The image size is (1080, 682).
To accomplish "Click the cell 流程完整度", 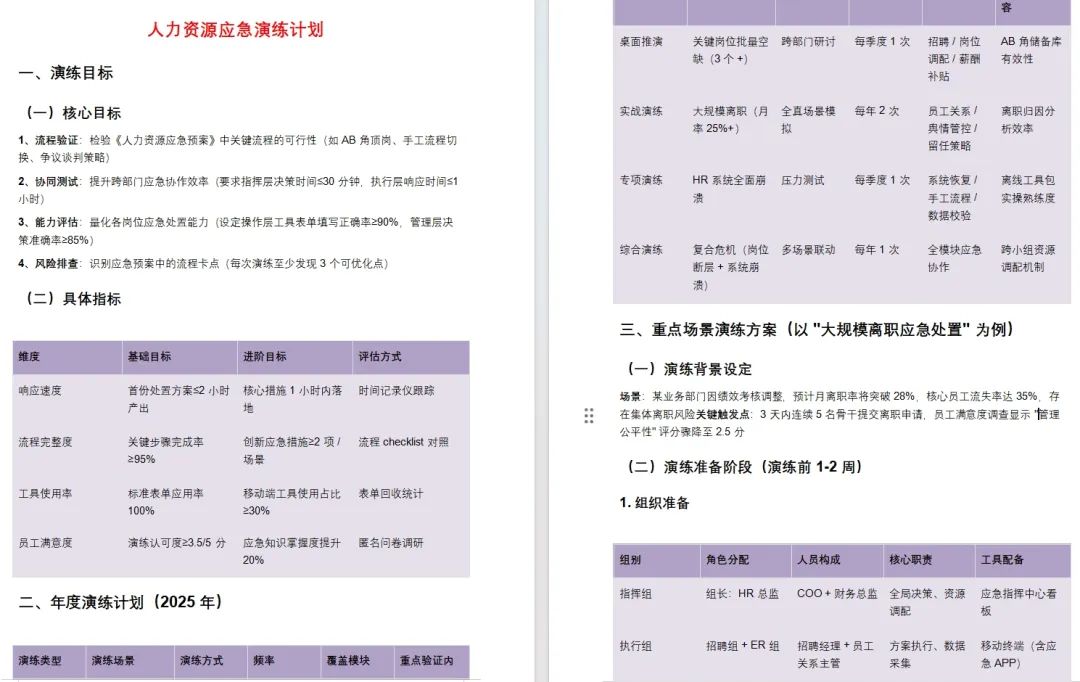I will [45, 442].
